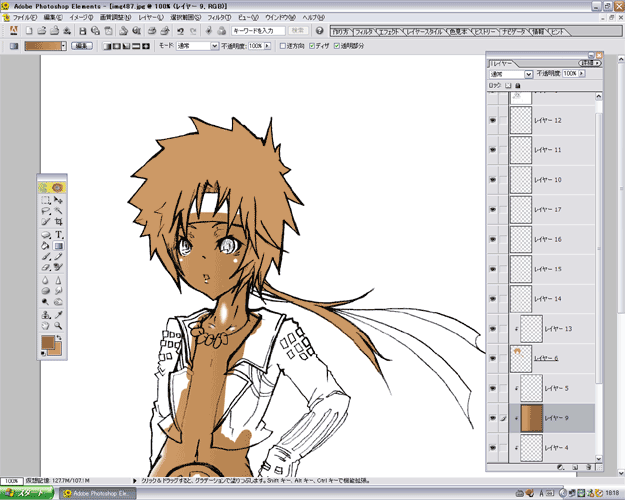Open the gradient picker dropdown arrow
Image resolution: width=625 pixels, height=500 pixels.
click(64, 46)
